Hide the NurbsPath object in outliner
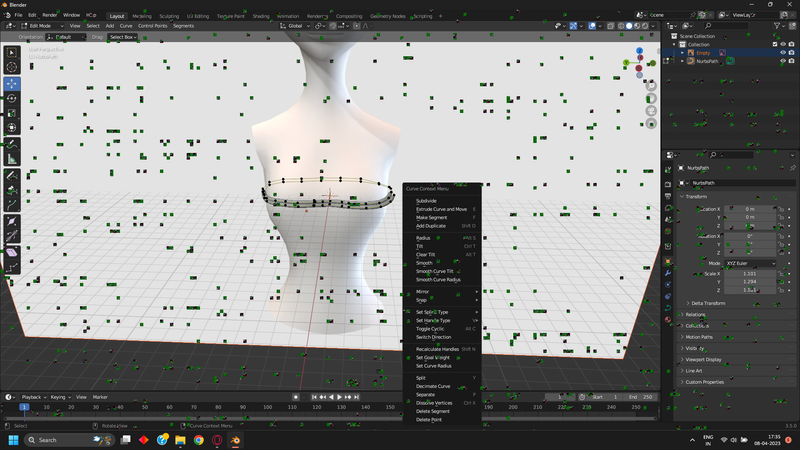Viewport: 800px width, 450px height. (x=783, y=61)
